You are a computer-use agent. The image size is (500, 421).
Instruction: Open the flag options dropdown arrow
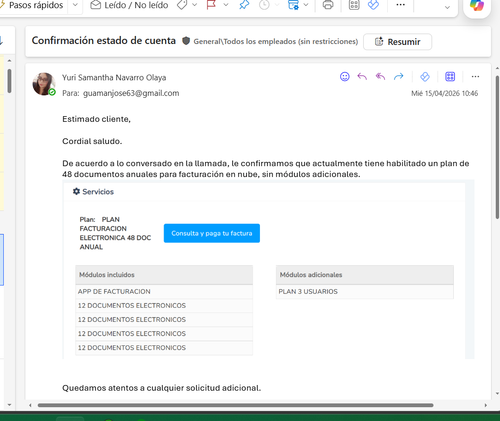point(226,5)
